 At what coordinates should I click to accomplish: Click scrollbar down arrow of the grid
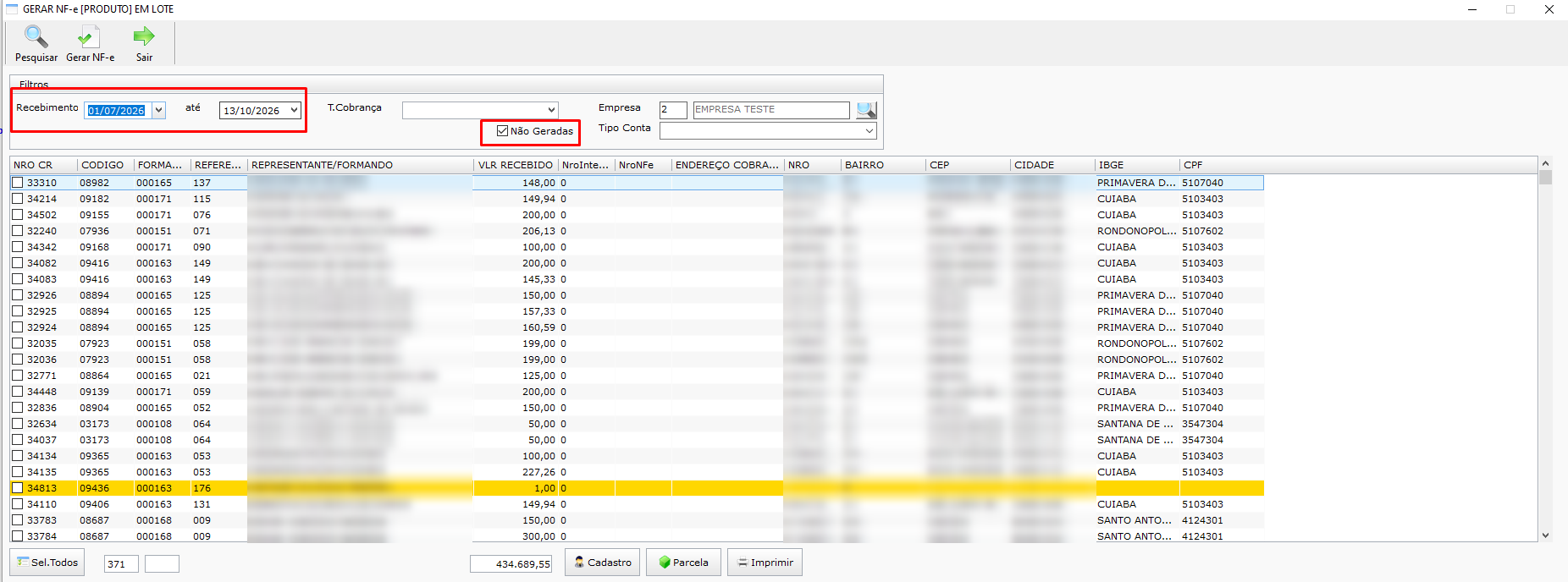point(1545,535)
